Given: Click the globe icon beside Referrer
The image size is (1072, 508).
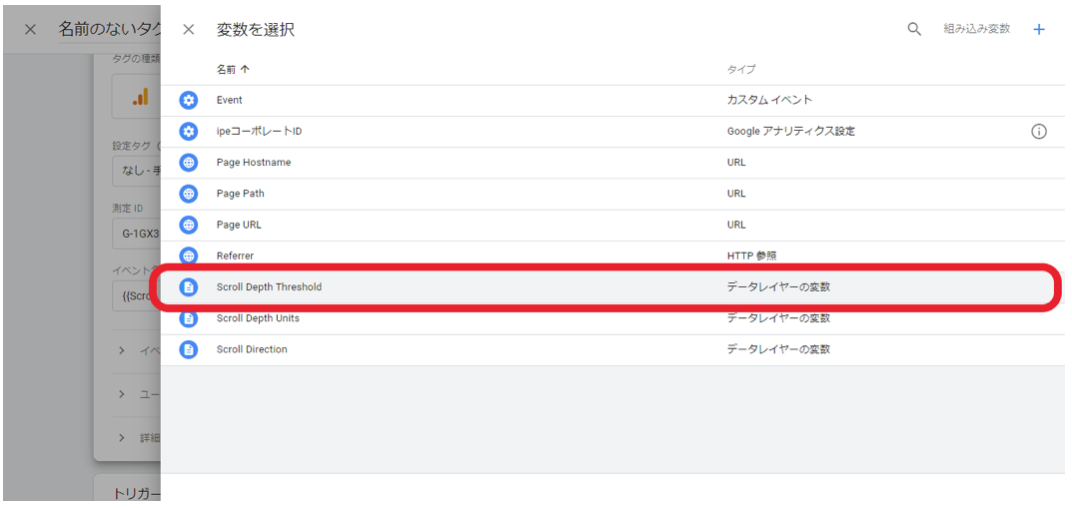Looking at the screenshot, I should point(189,256).
